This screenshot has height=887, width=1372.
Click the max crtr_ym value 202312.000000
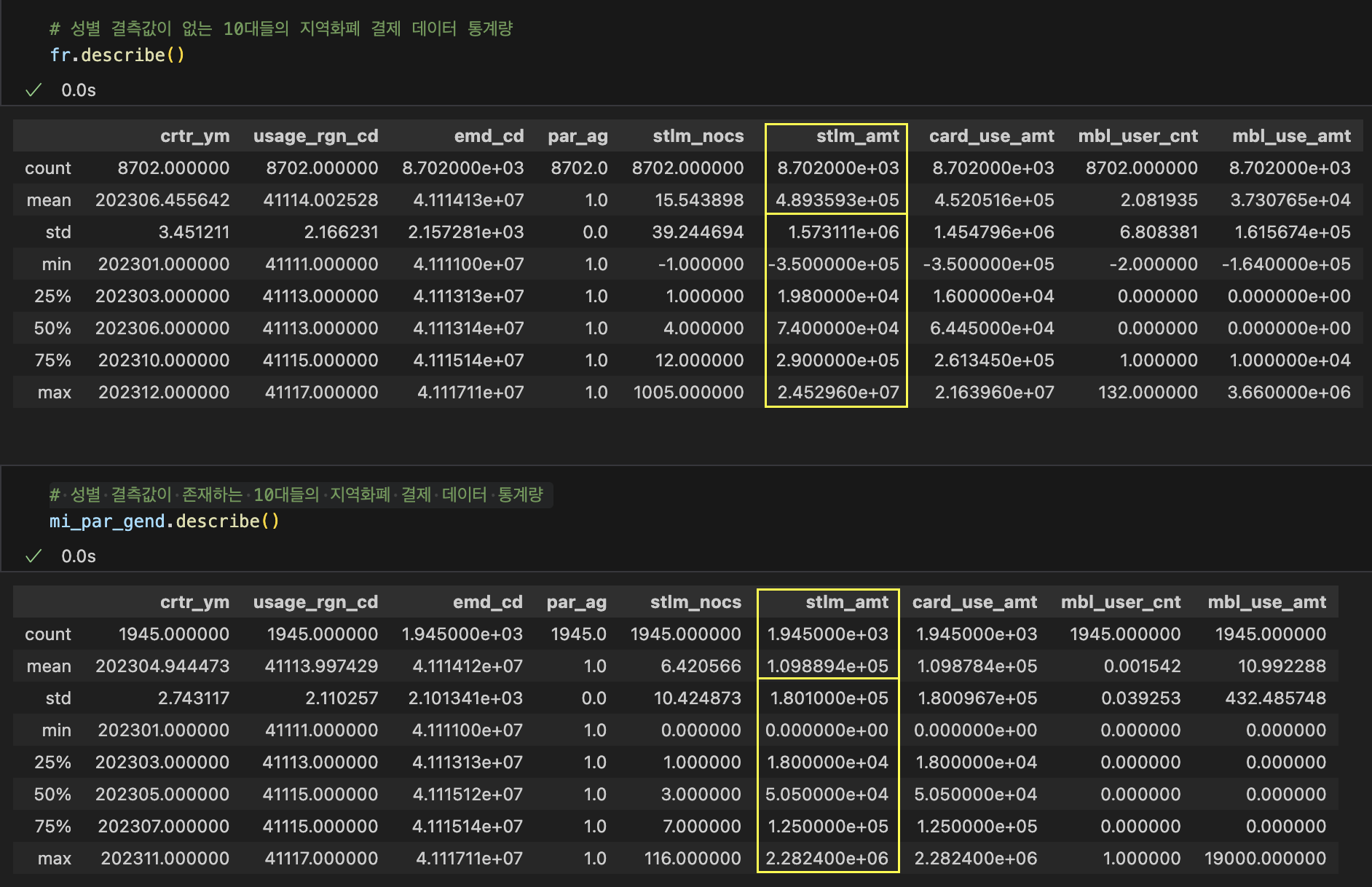pyautogui.click(x=165, y=393)
